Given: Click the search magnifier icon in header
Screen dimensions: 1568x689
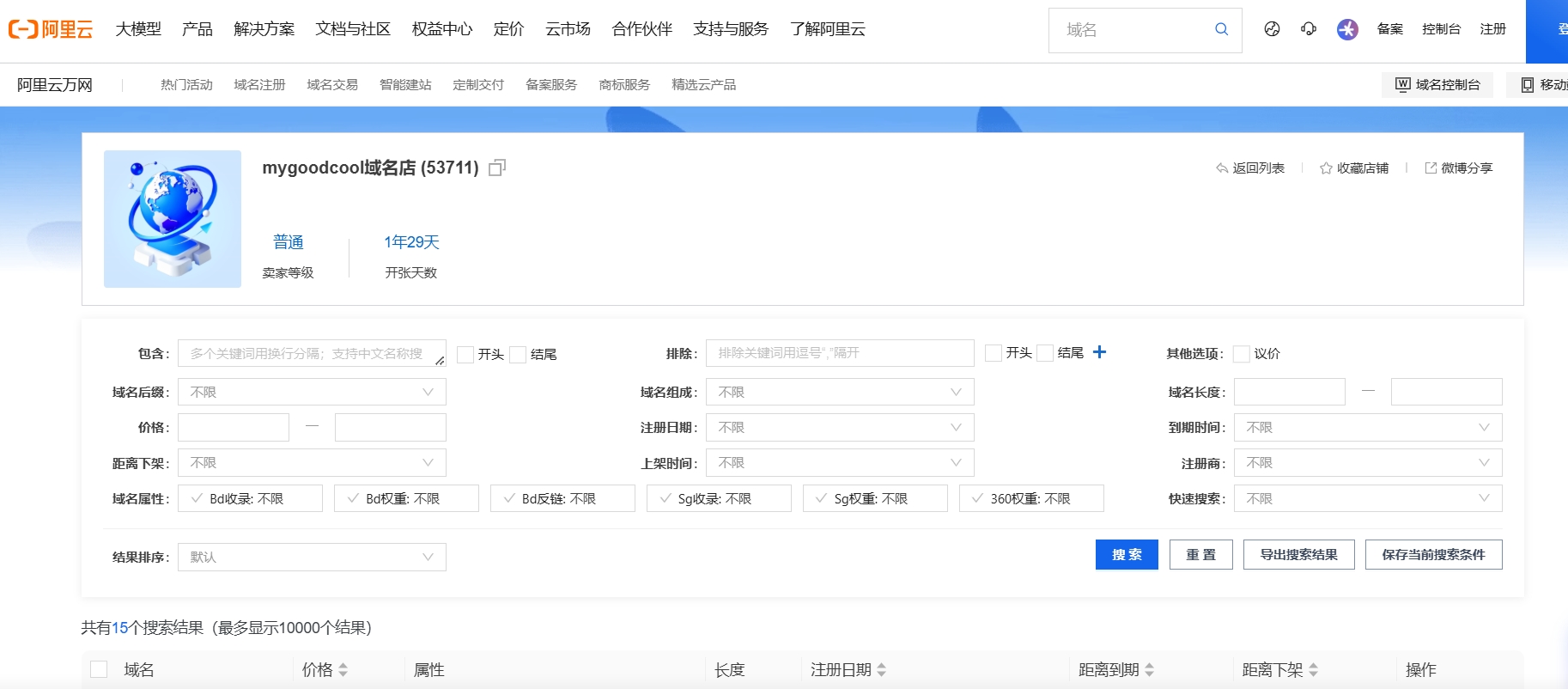Looking at the screenshot, I should pos(1221,29).
